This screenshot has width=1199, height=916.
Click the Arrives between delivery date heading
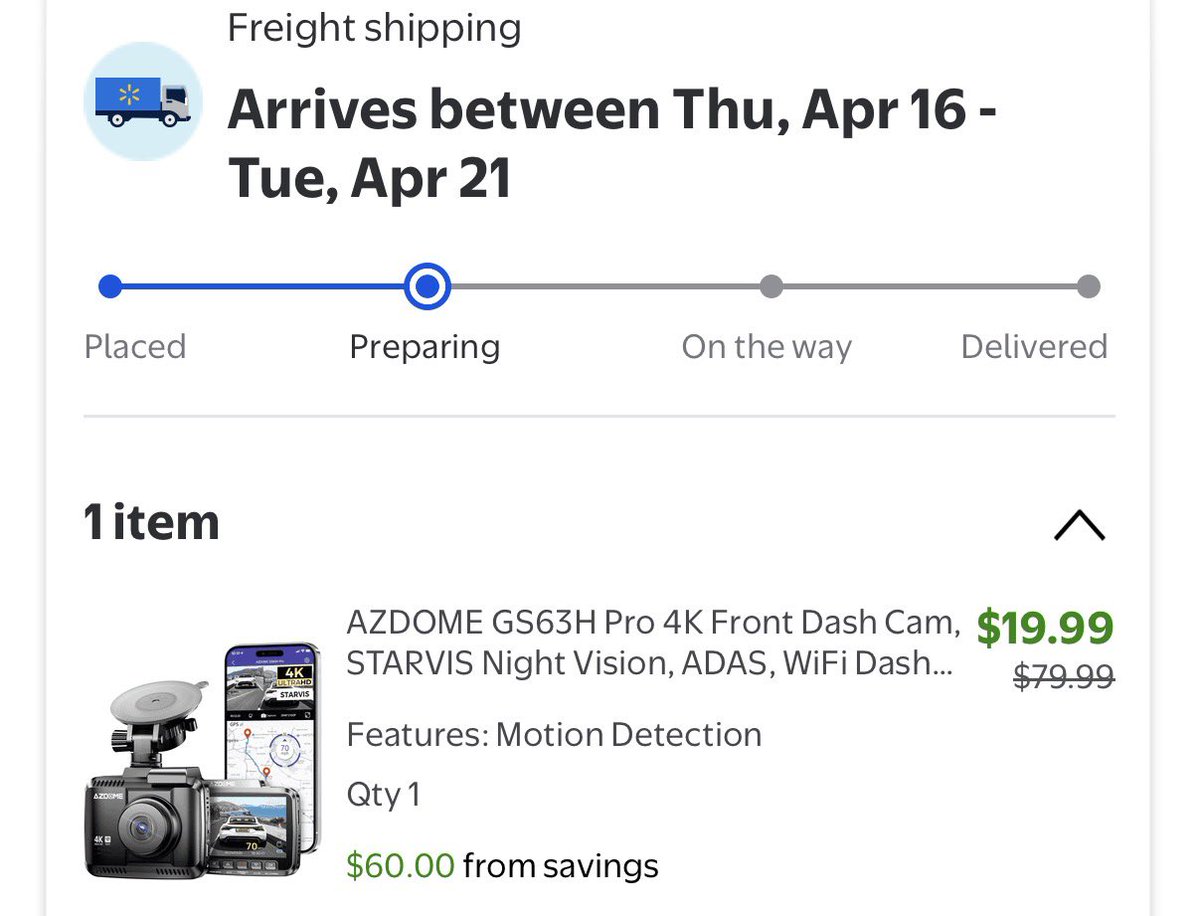(x=611, y=142)
